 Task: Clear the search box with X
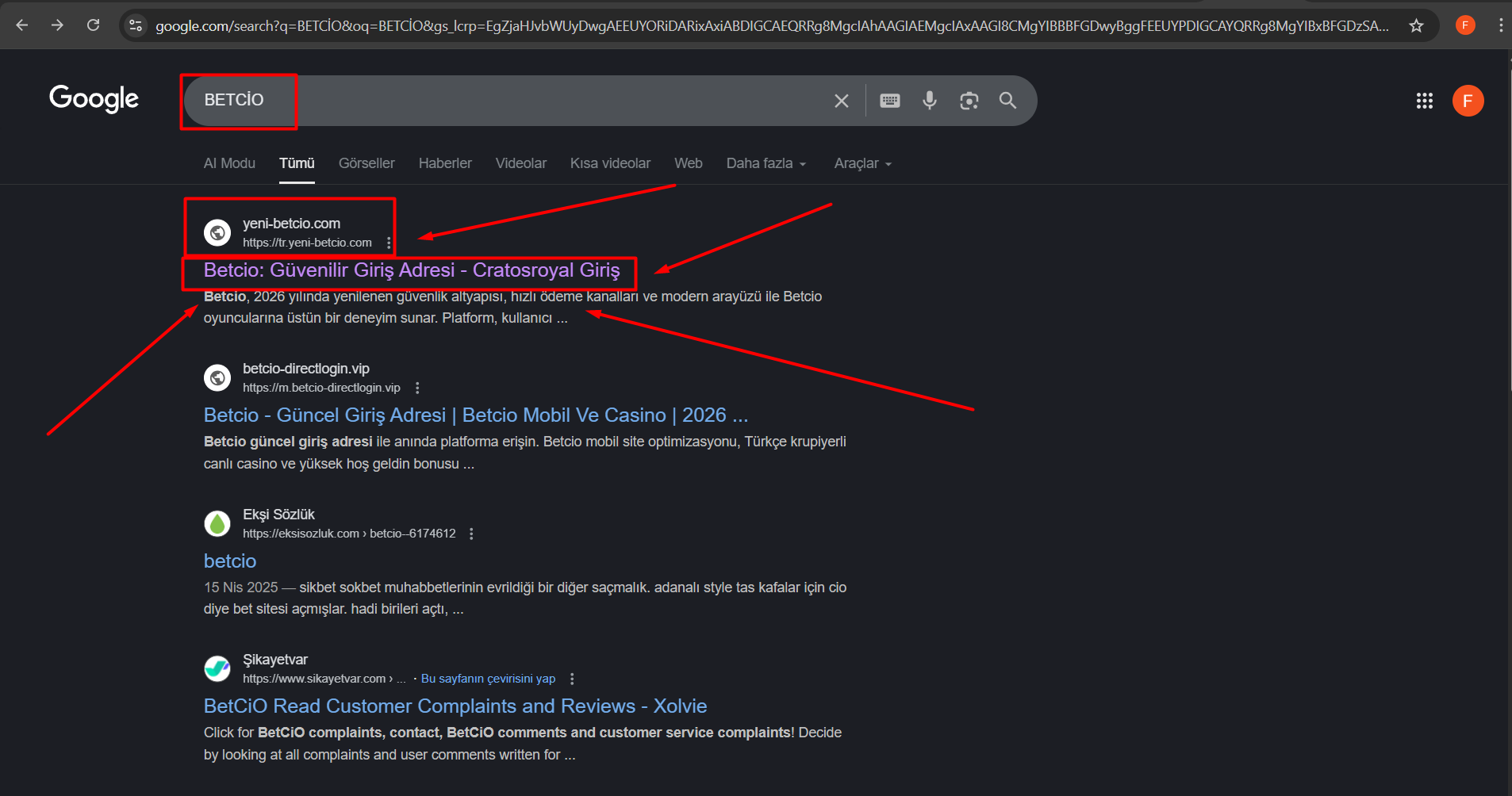[842, 101]
